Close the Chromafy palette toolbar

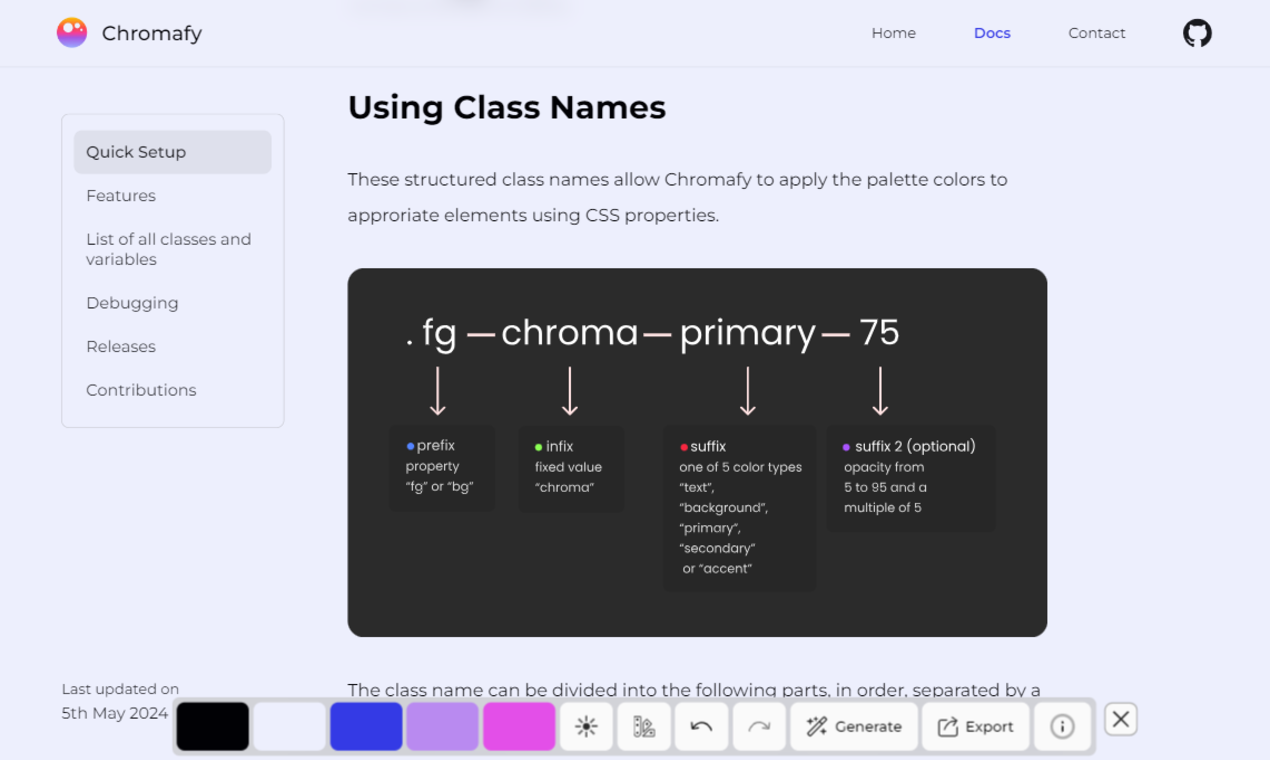point(1121,719)
